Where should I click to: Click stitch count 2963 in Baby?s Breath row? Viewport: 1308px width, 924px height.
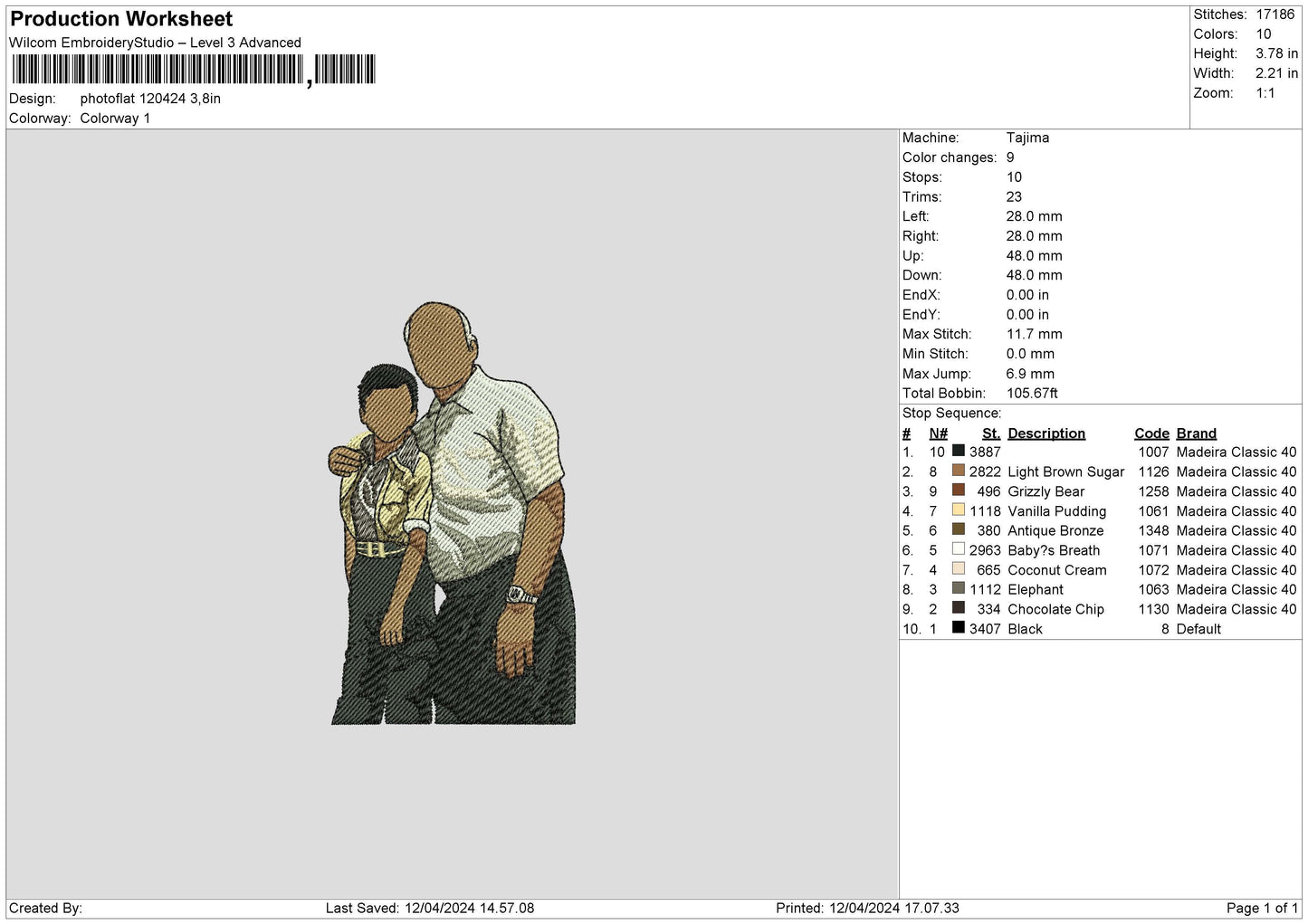click(x=985, y=550)
